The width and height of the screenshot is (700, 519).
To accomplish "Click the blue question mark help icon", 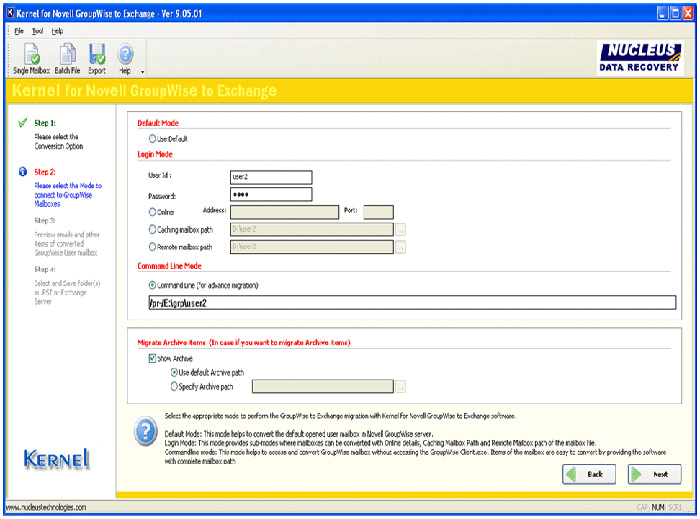I will pyautogui.click(x=146, y=431).
